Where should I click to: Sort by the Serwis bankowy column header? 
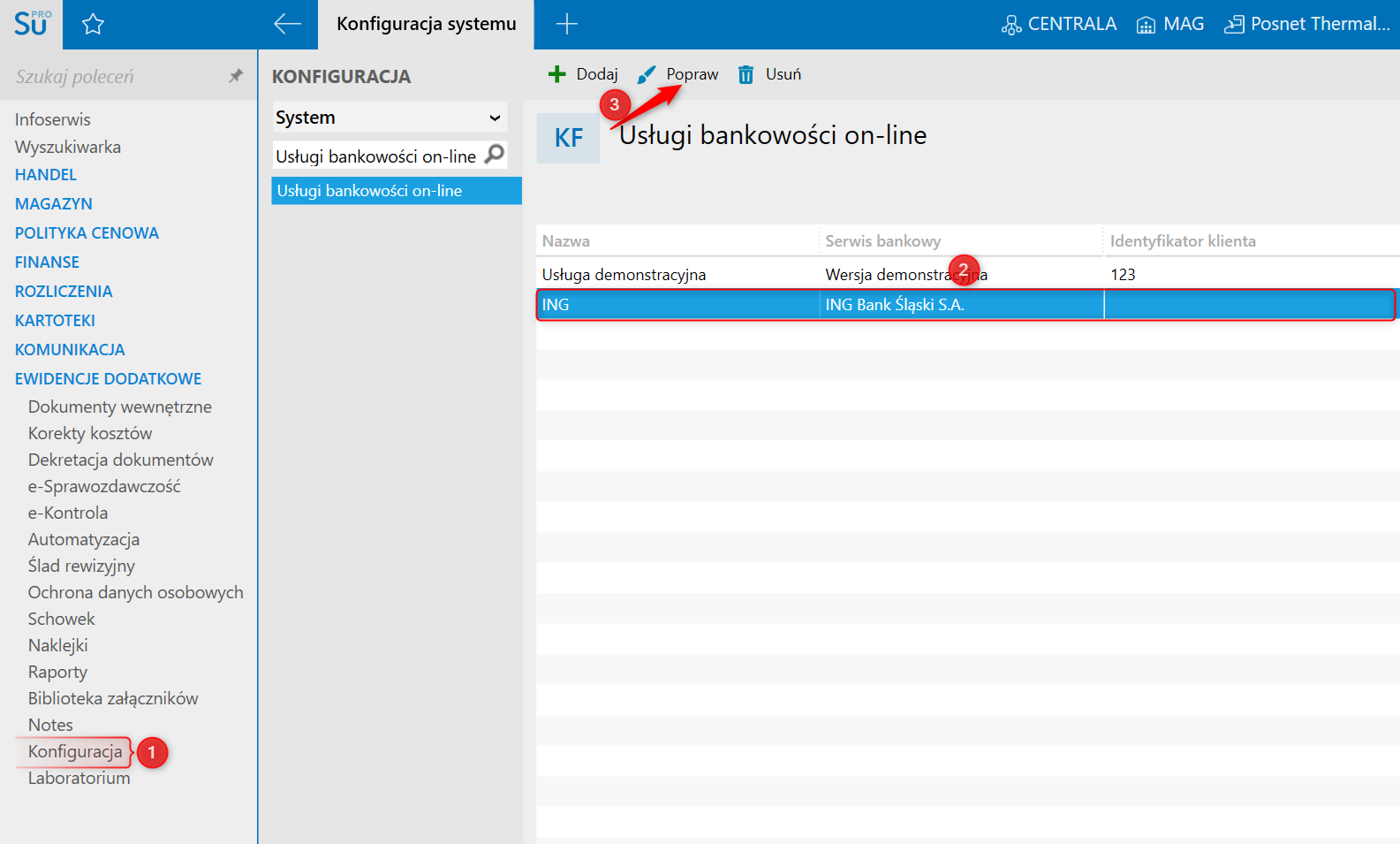(961, 241)
